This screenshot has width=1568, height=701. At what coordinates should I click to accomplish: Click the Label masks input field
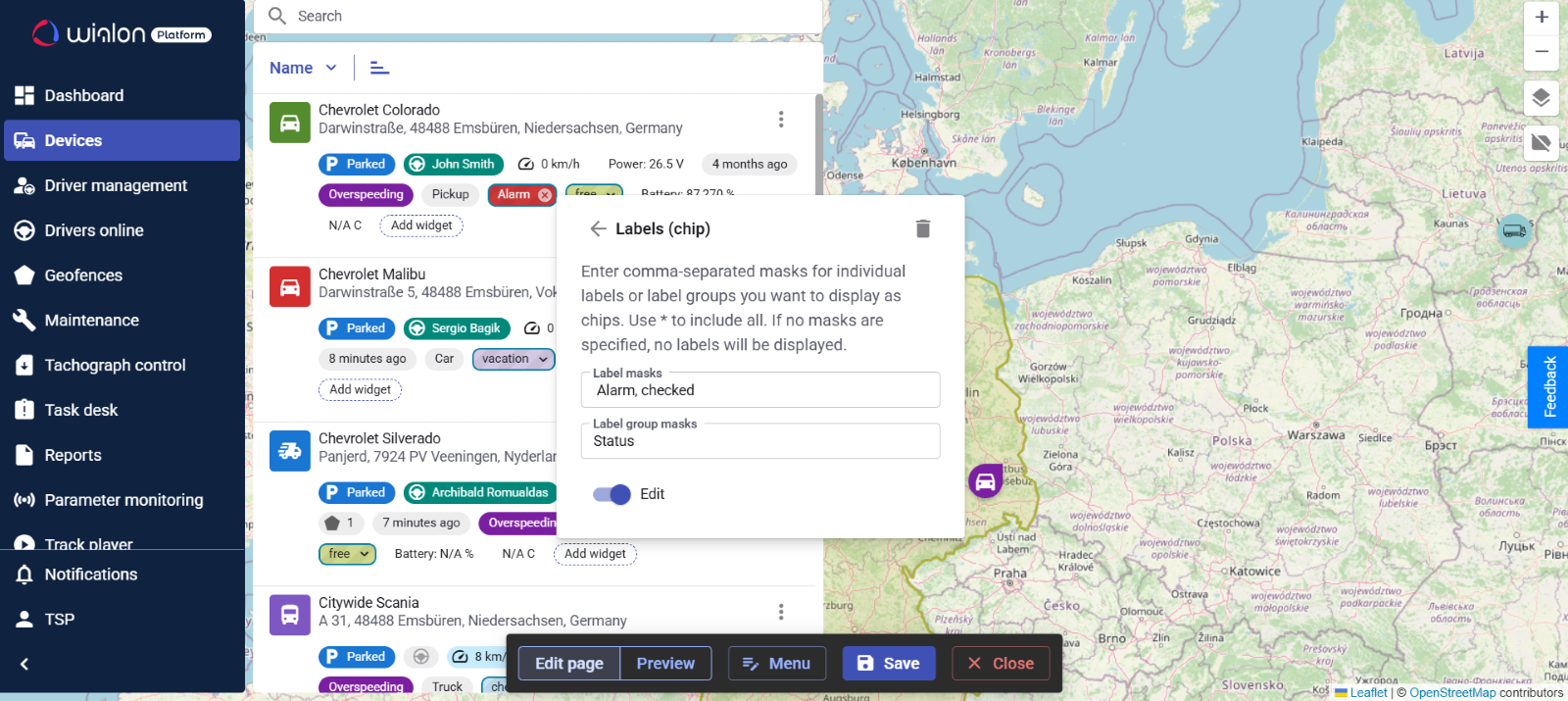click(760, 390)
